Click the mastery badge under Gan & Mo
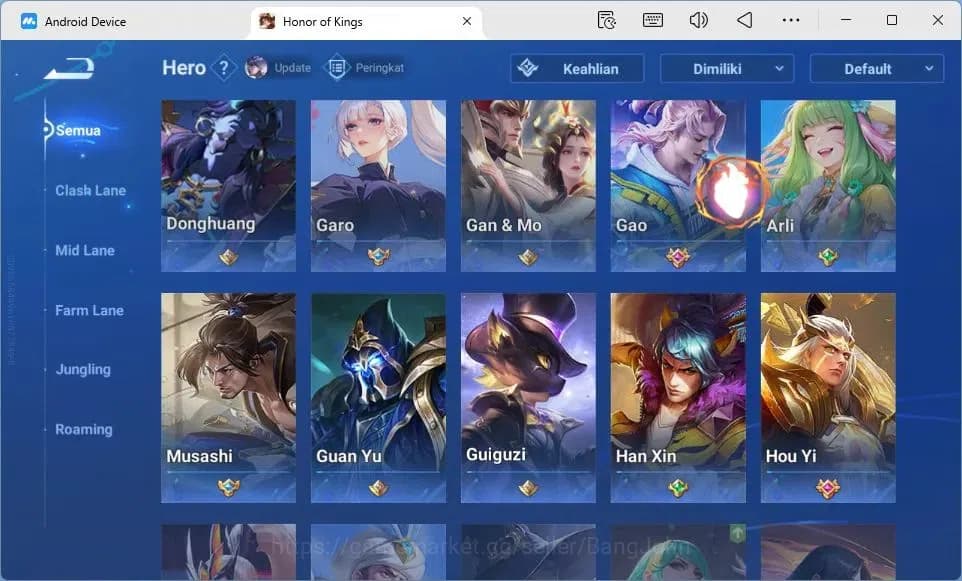 coord(528,257)
